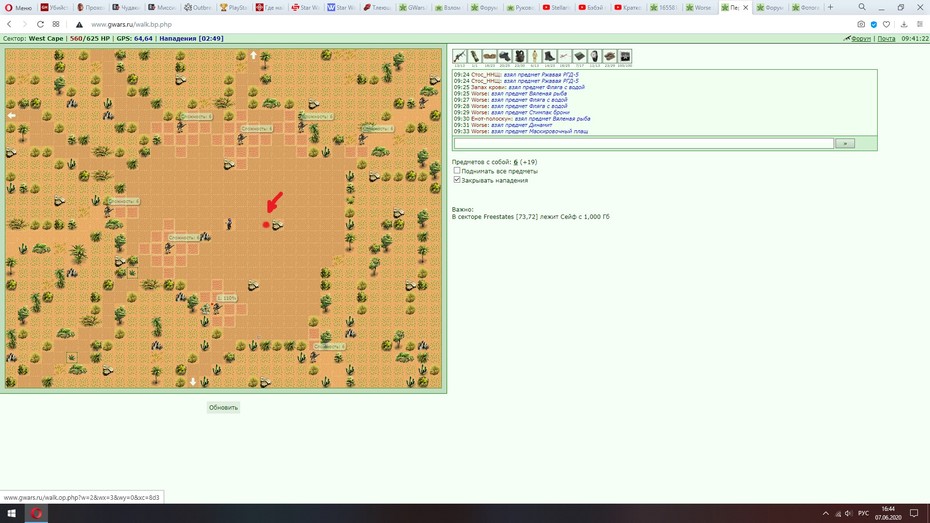Open the Opera 'Меню' button
The width and height of the screenshot is (930, 523).
[18, 7]
